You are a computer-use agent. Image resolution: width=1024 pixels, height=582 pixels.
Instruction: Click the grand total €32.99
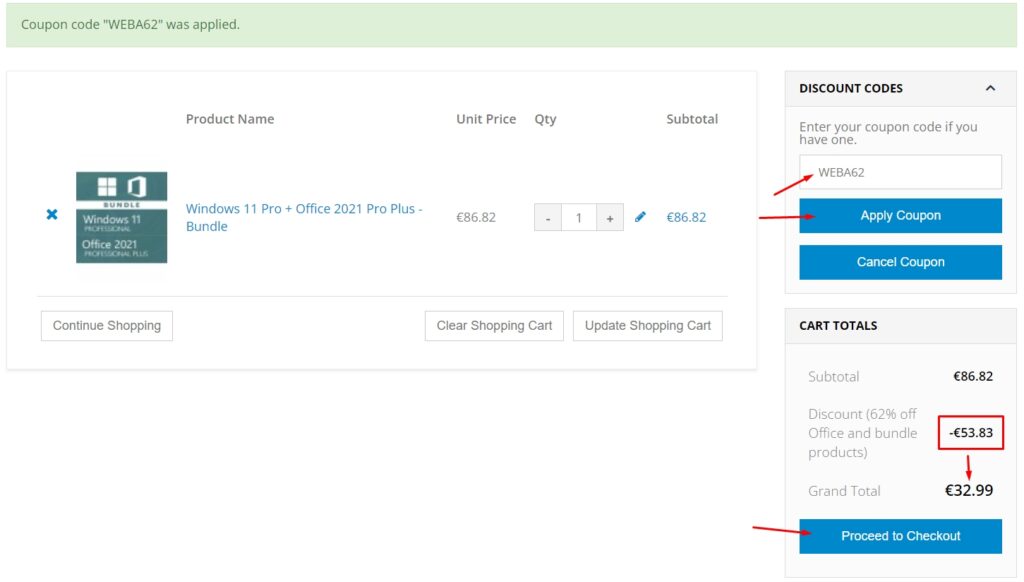(969, 491)
